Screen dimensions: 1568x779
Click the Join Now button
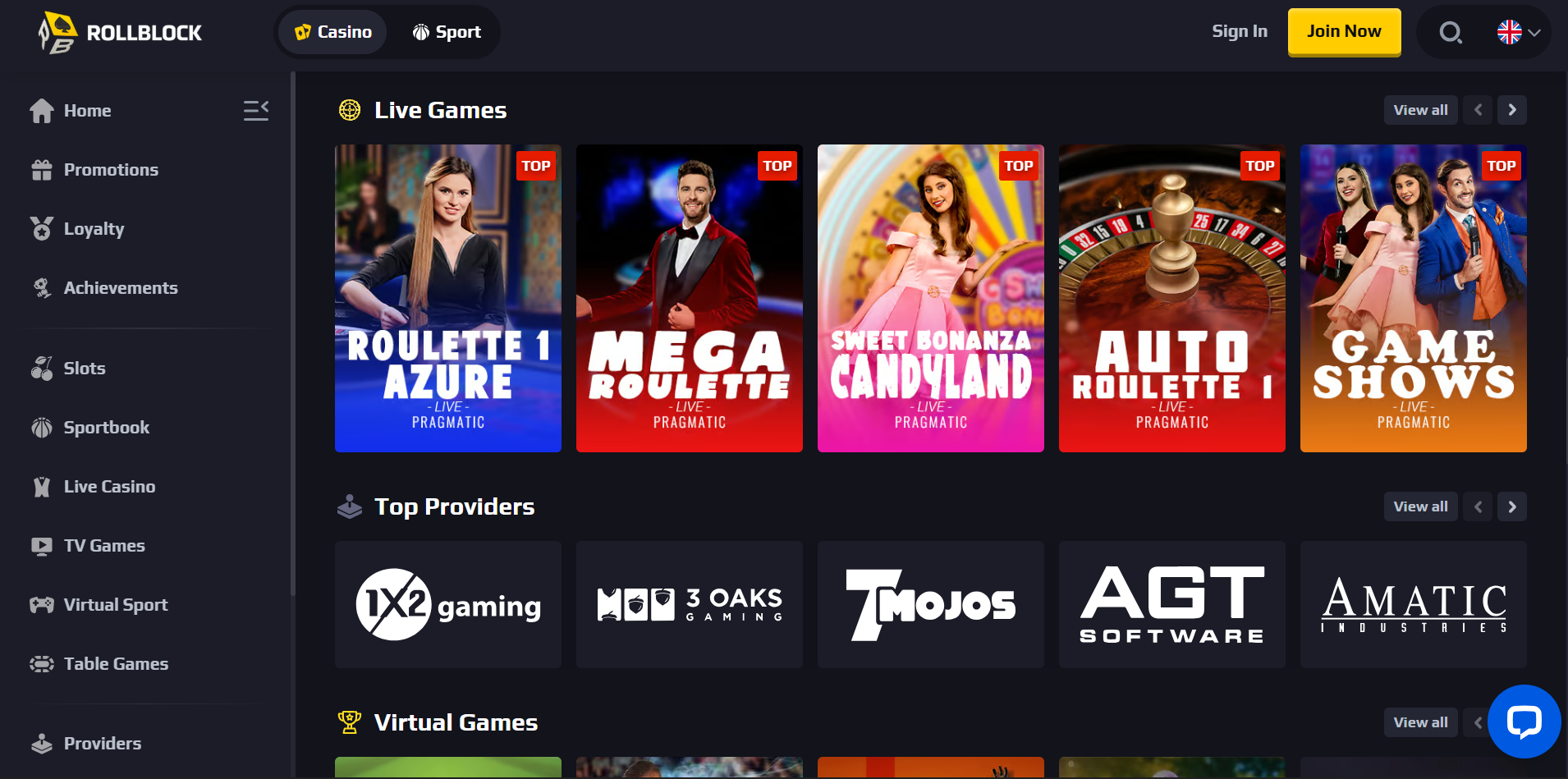coord(1344,32)
